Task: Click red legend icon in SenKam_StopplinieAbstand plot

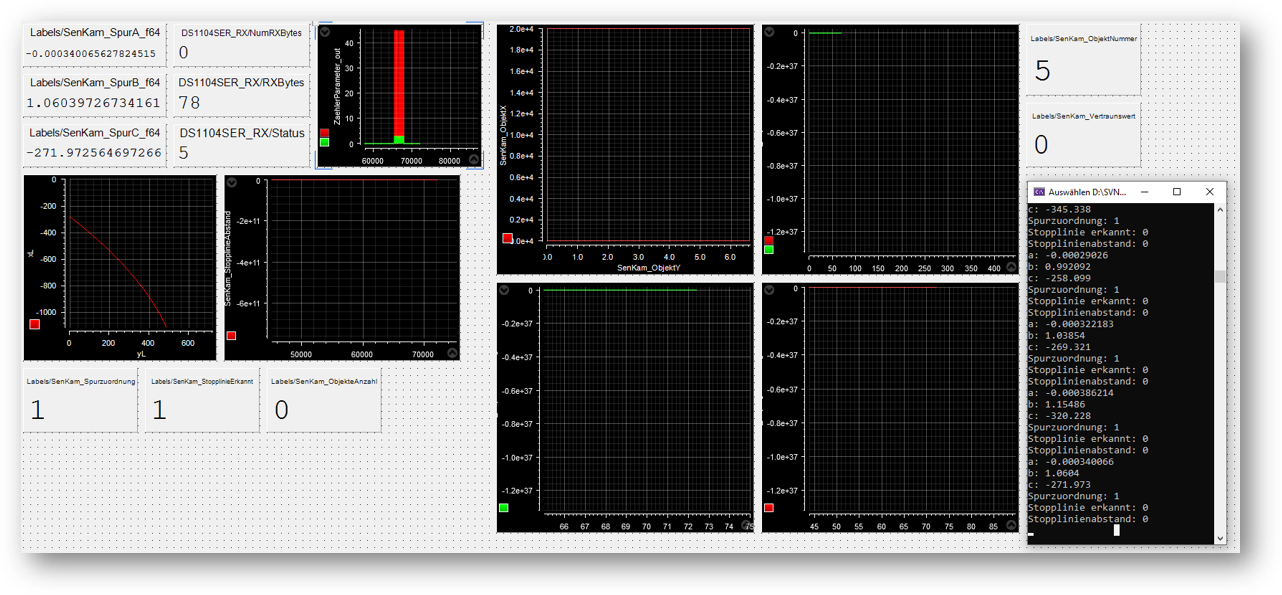Action: pos(231,336)
